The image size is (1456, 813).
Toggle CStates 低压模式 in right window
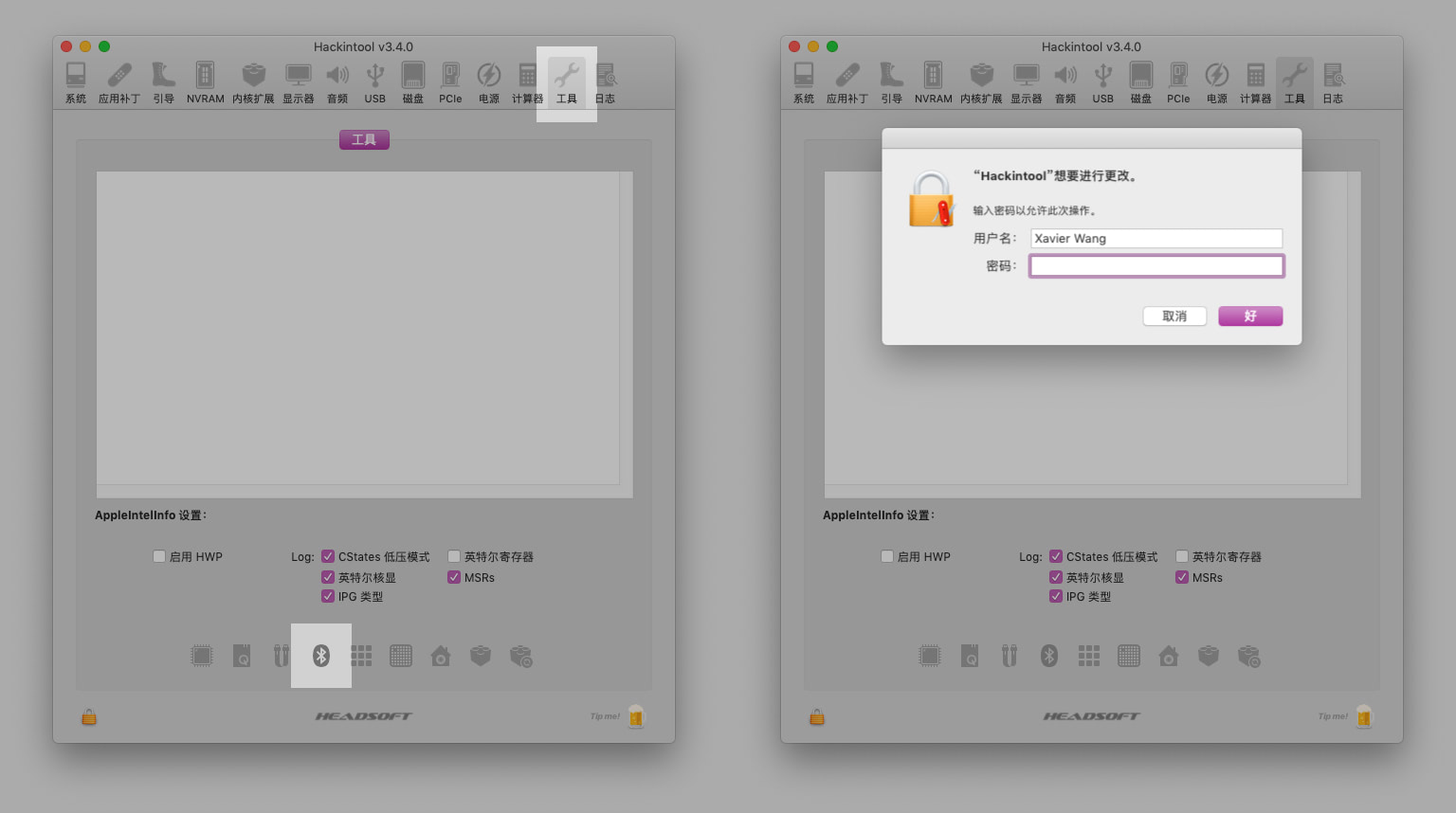click(x=1056, y=556)
